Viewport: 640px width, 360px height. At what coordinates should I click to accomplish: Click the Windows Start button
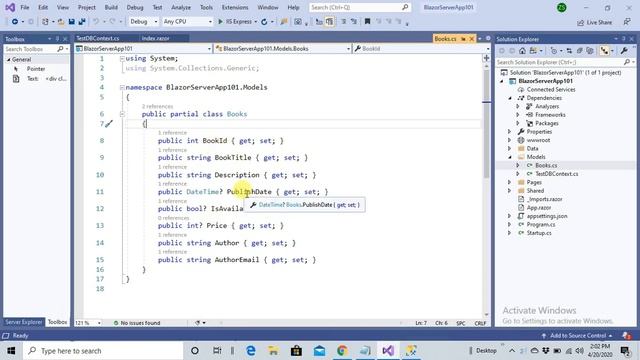coord(11,351)
